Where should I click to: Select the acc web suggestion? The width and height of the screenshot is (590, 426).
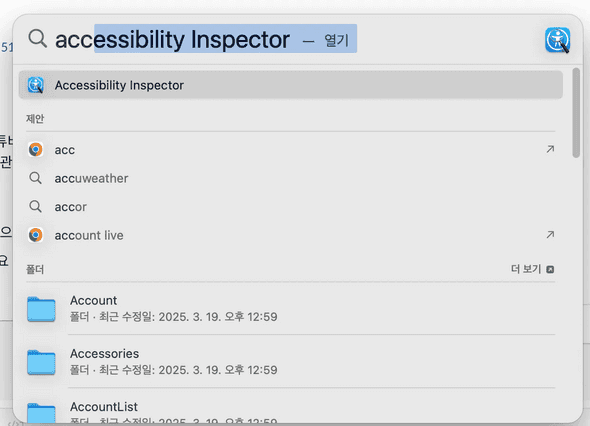290,150
